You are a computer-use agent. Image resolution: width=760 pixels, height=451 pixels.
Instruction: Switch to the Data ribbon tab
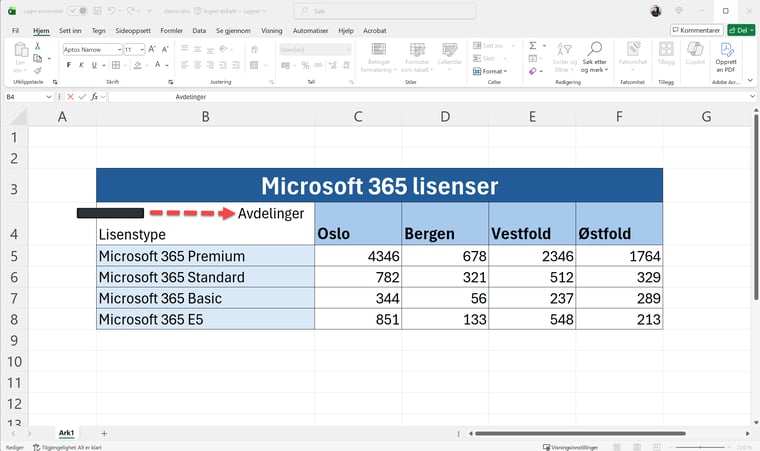pyautogui.click(x=199, y=31)
